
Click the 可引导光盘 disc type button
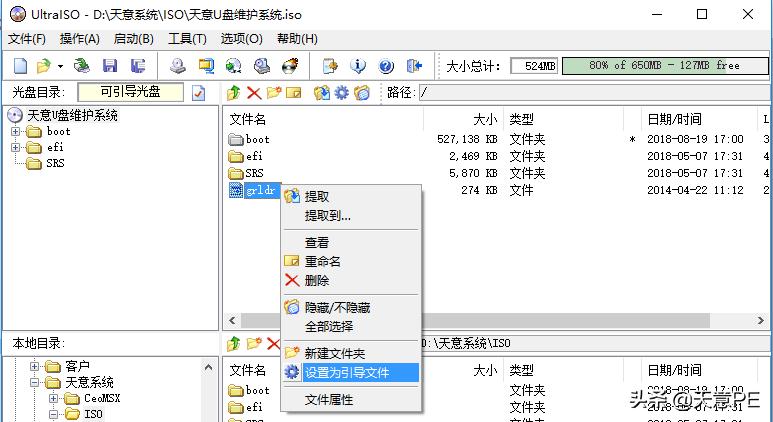tap(131, 92)
